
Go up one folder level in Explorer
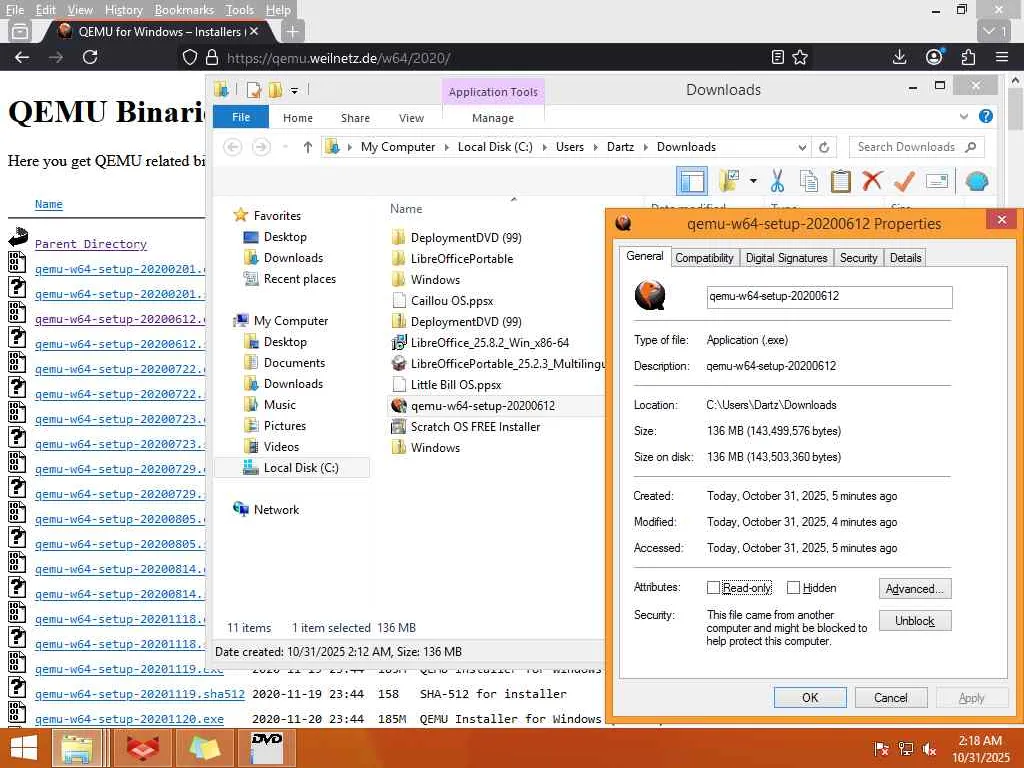tap(308, 147)
